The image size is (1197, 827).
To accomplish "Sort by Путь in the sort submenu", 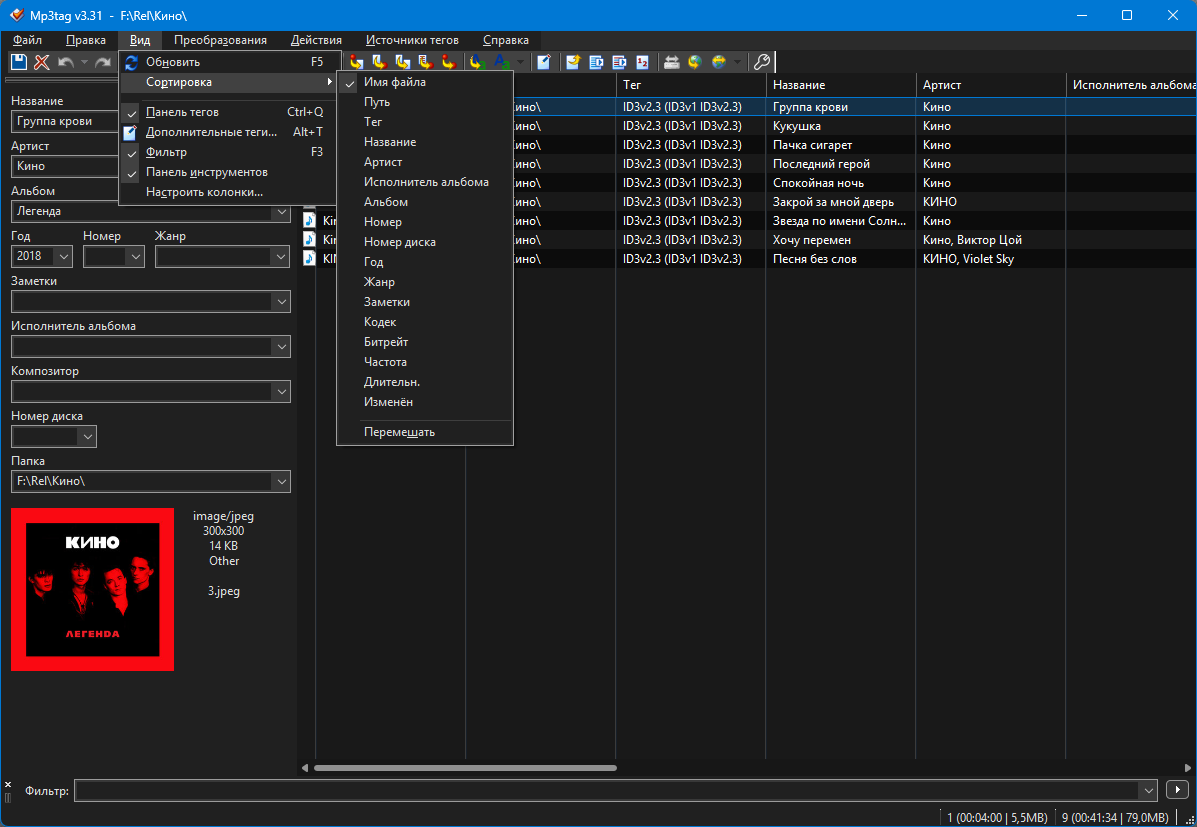I will tap(424, 102).
